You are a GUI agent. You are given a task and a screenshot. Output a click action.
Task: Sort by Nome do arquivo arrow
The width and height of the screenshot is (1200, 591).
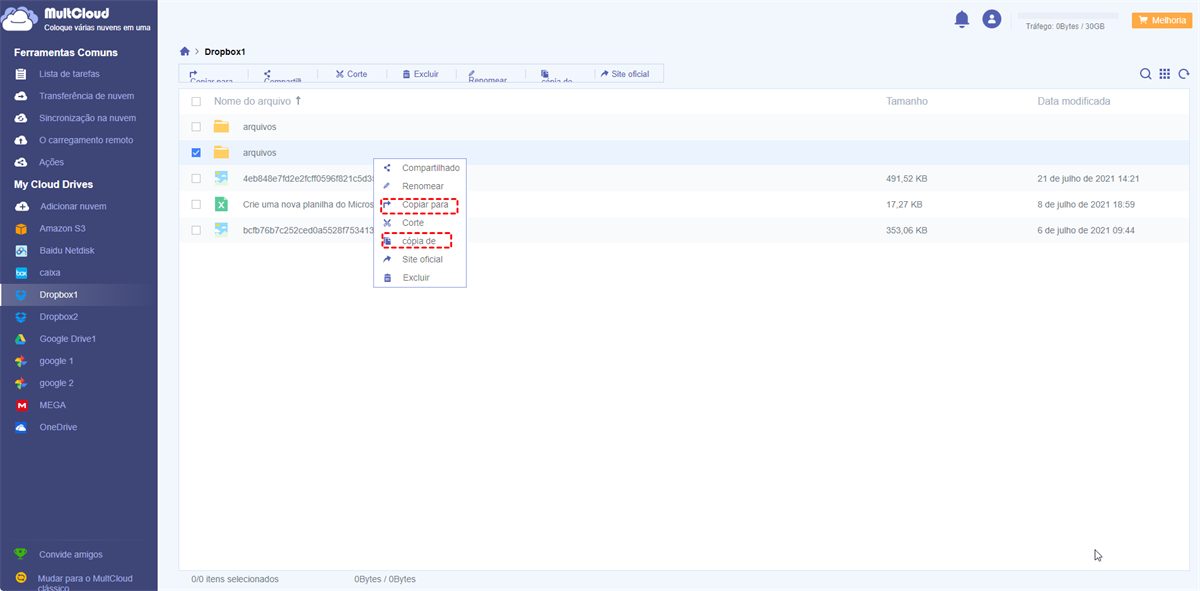coord(298,101)
